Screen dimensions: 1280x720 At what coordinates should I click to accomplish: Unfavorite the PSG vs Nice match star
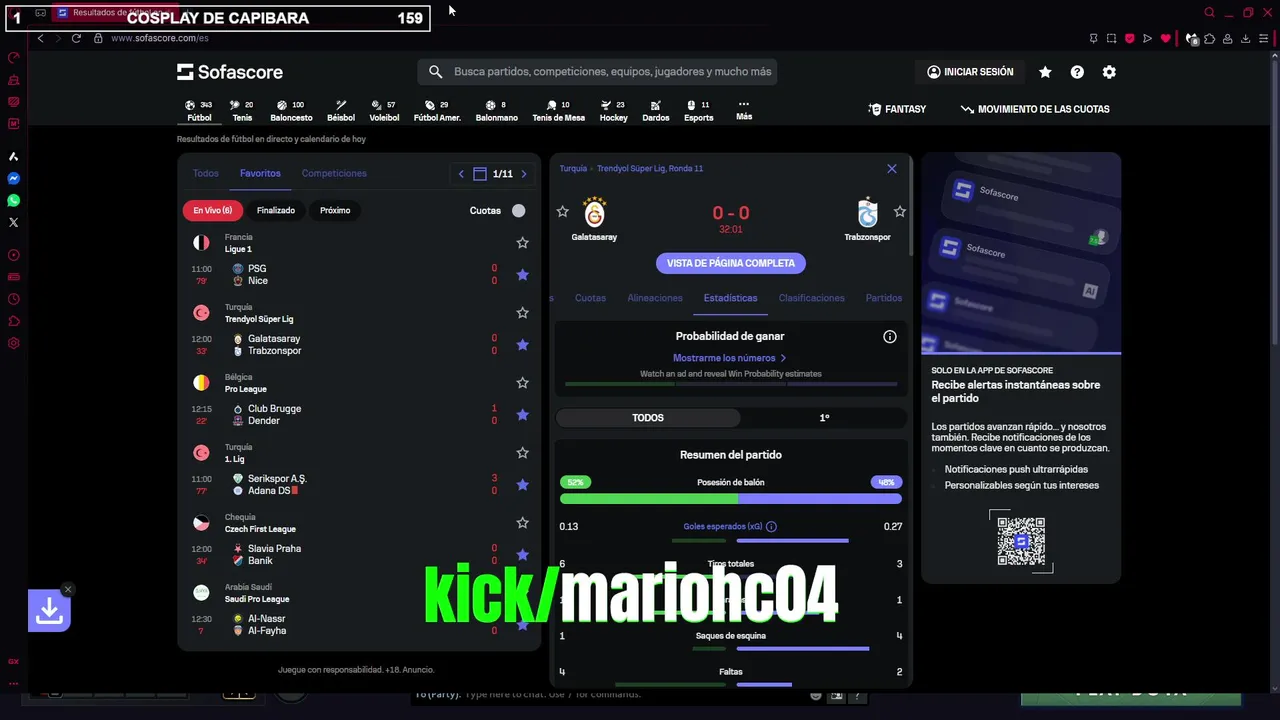point(522,275)
